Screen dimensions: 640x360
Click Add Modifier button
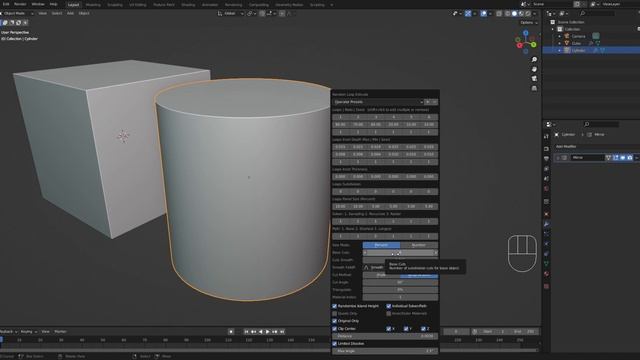click(x=567, y=146)
